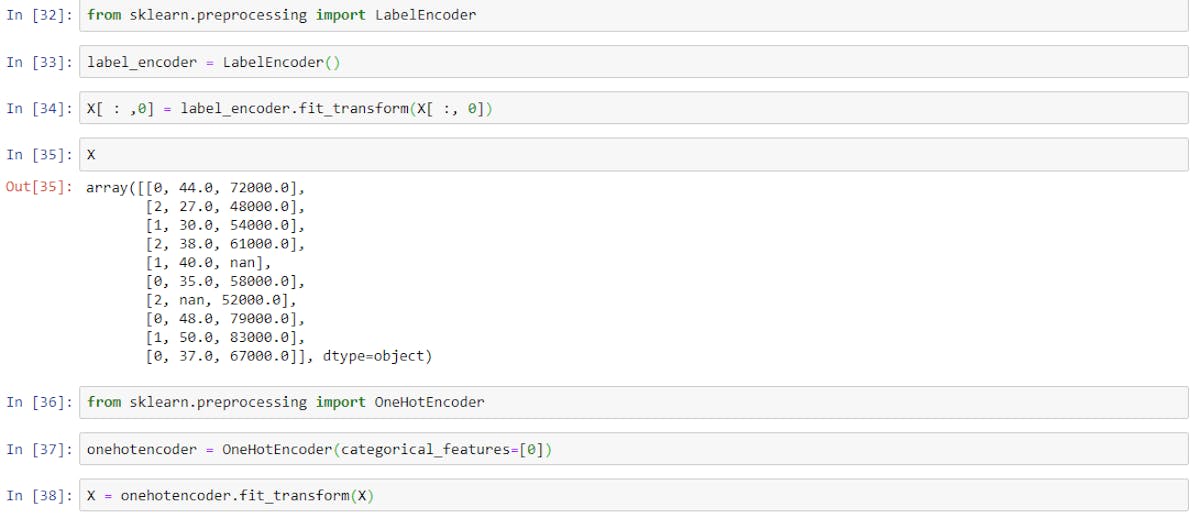The image size is (1200, 529).
Task: Click the In [32] prompt label
Action: coord(38,16)
